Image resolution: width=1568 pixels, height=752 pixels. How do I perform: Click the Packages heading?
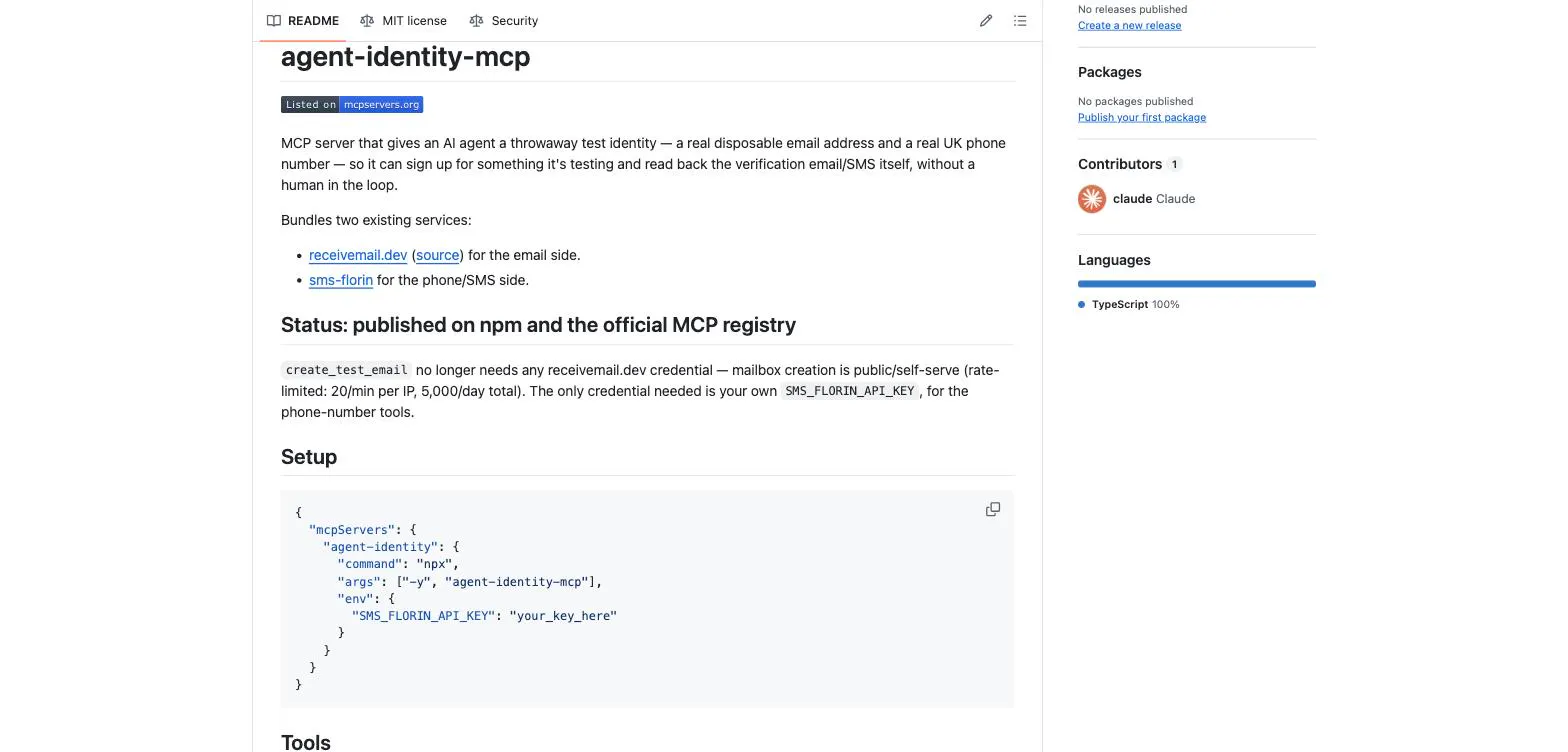(x=1110, y=72)
